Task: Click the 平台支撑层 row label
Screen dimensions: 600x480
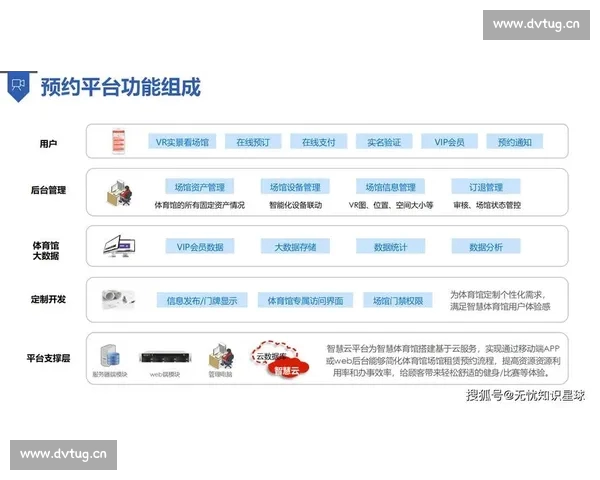Action: [48, 358]
